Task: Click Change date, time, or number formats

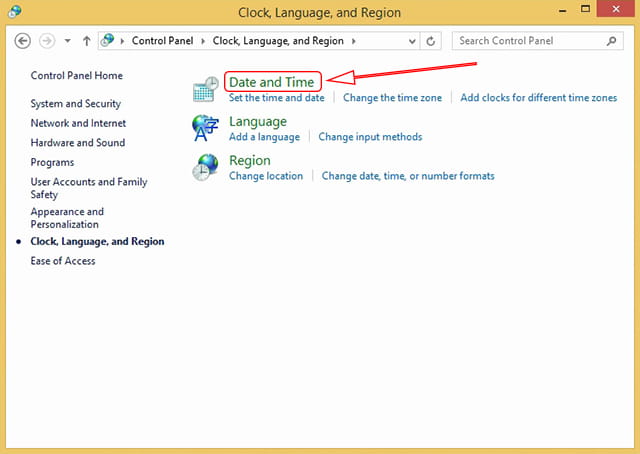Action: pos(408,176)
